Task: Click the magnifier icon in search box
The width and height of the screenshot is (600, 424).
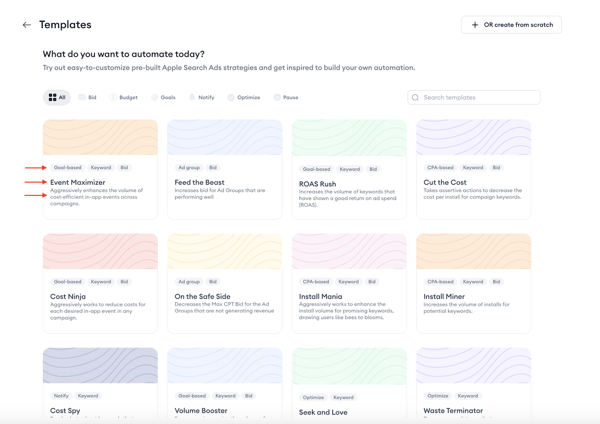Action: 415,98
